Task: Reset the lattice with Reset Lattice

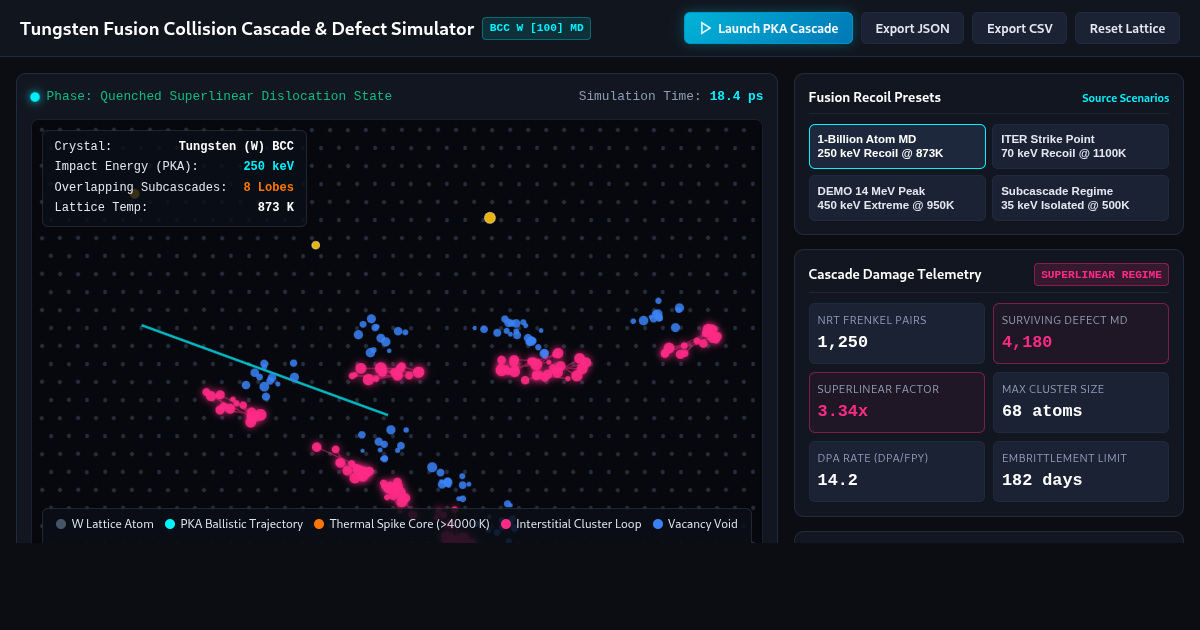Action: coord(1127,28)
